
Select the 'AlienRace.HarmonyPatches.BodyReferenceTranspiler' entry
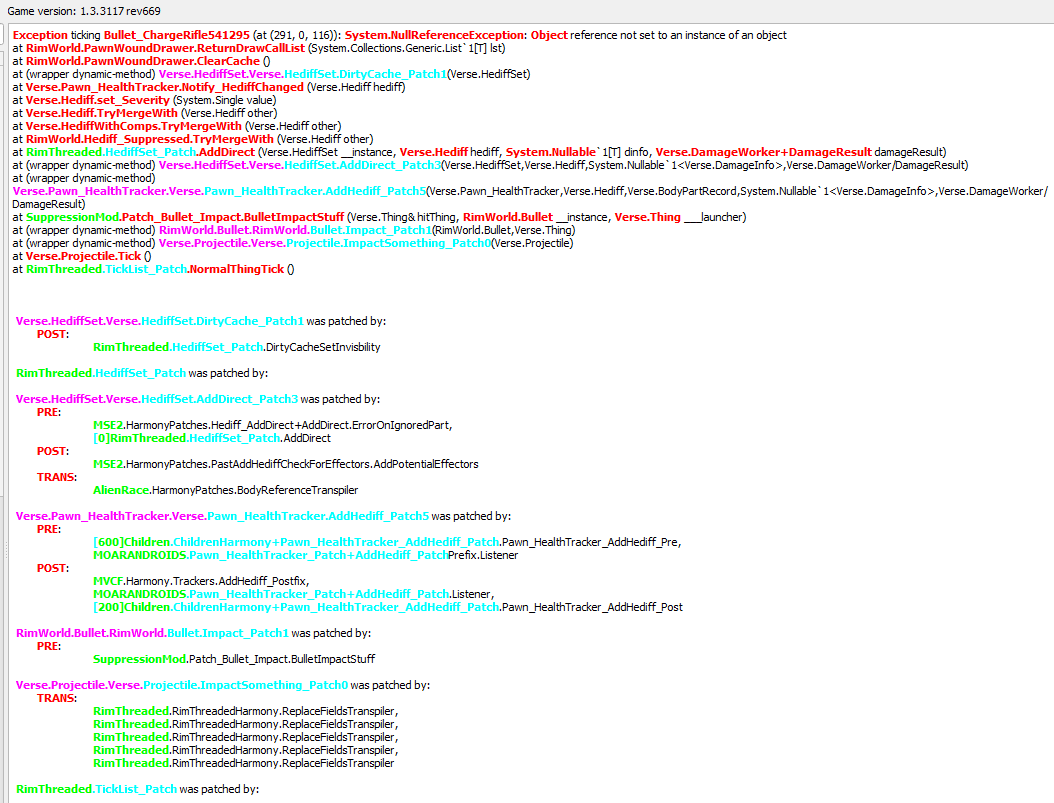[x=225, y=491]
